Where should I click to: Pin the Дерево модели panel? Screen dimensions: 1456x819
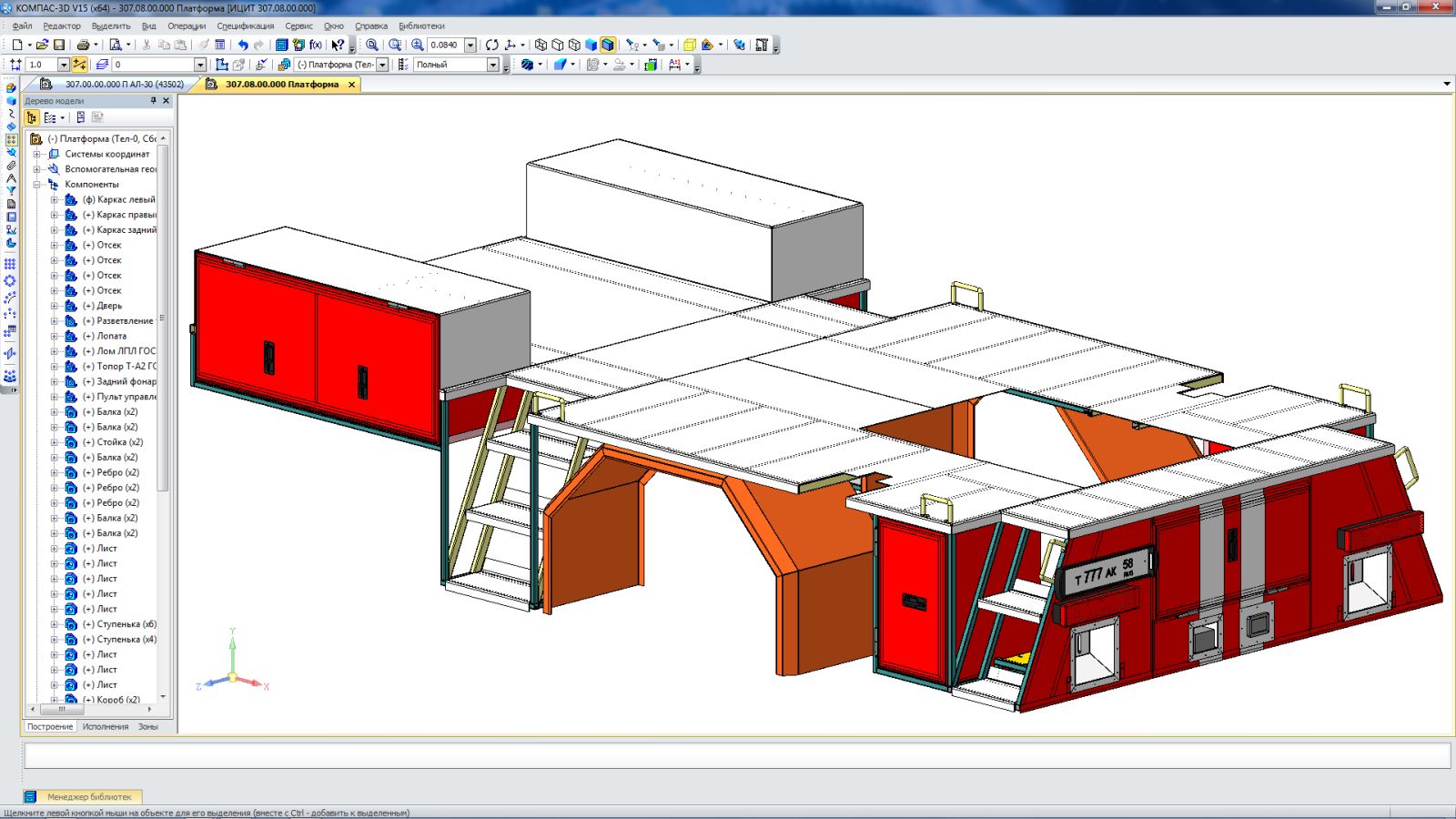[x=153, y=101]
